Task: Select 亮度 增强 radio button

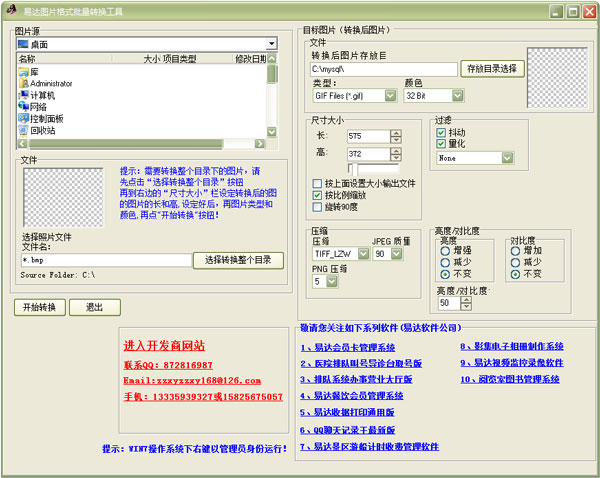Action: (x=445, y=251)
